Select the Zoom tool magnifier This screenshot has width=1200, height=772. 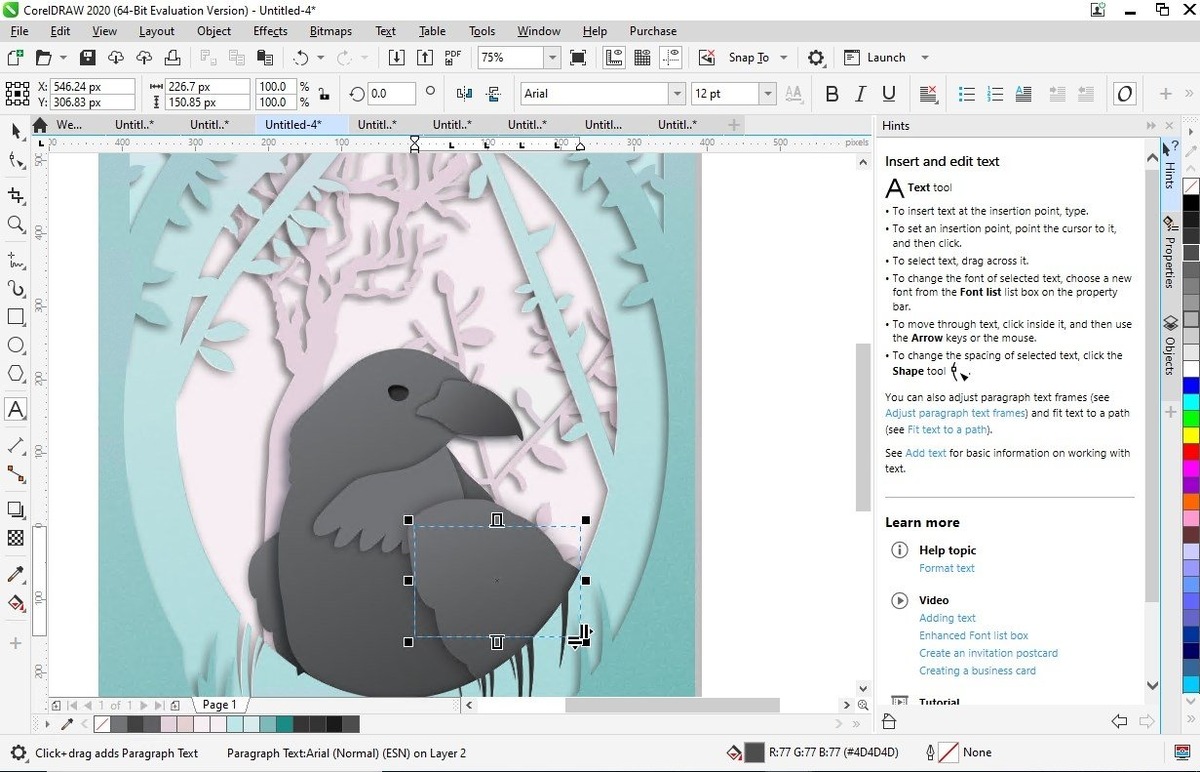[x=16, y=224]
